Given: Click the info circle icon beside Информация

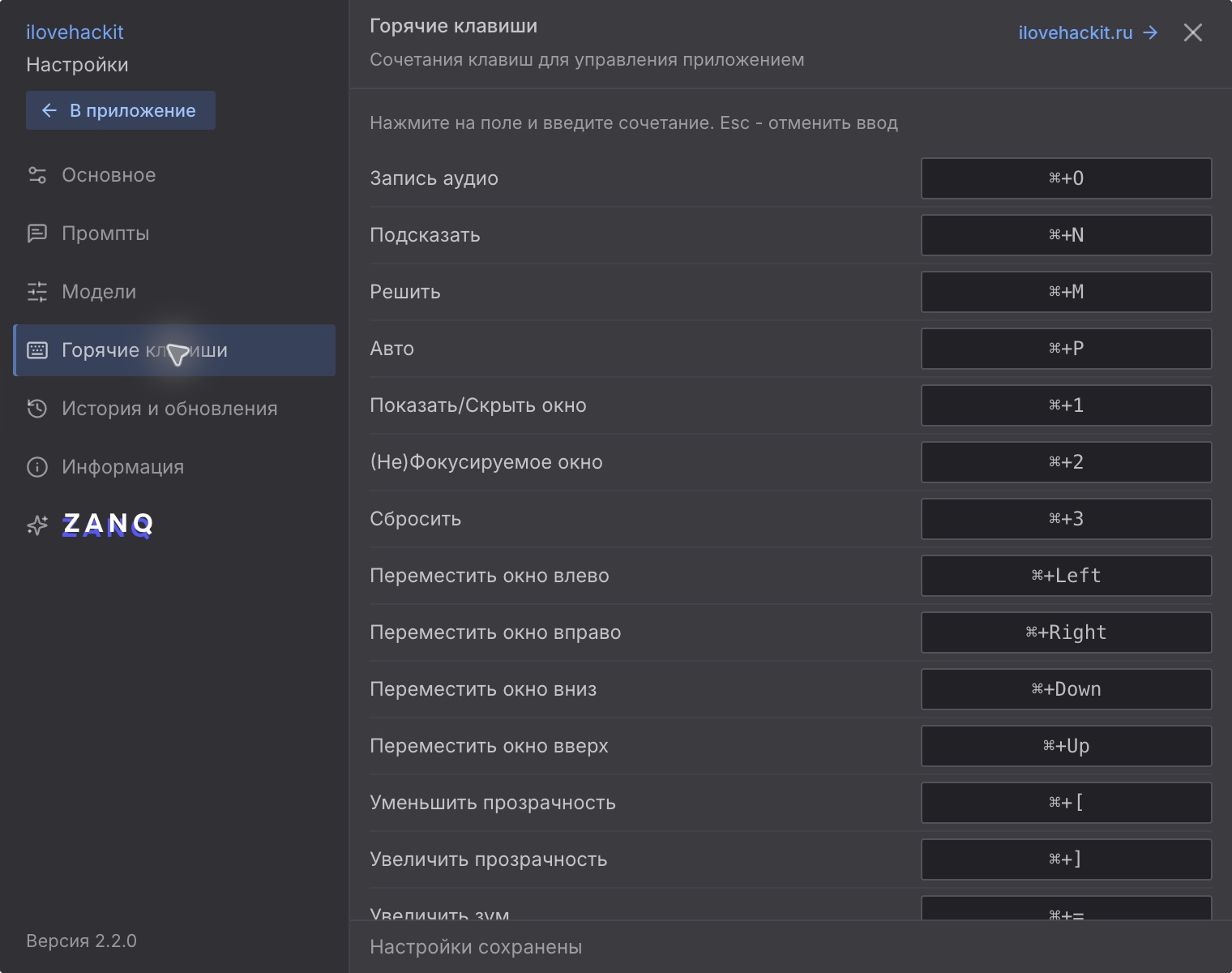Looking at the screenshot, I should pos(37,467).
